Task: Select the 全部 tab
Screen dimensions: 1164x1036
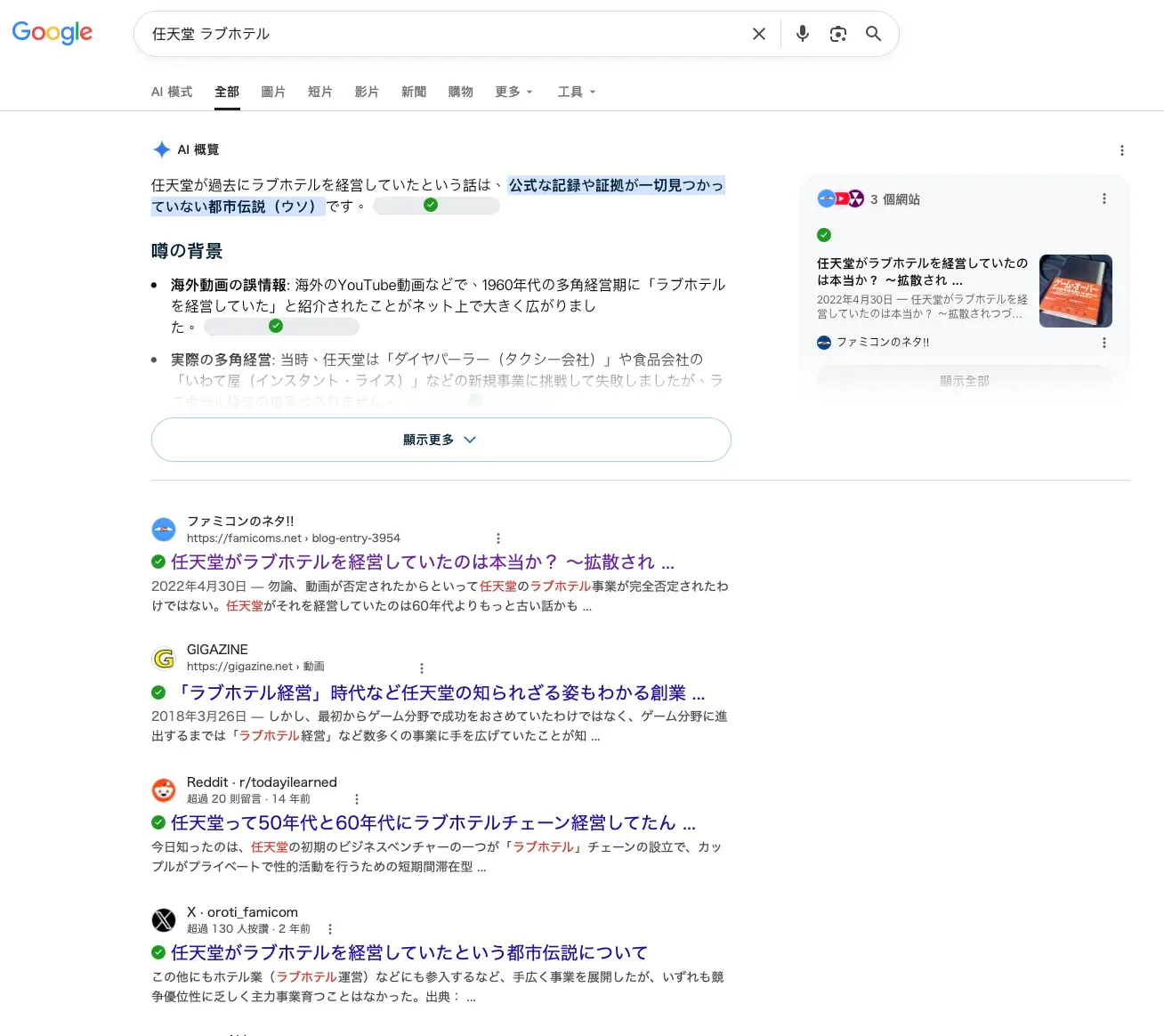Action: (x=227, y=92)
